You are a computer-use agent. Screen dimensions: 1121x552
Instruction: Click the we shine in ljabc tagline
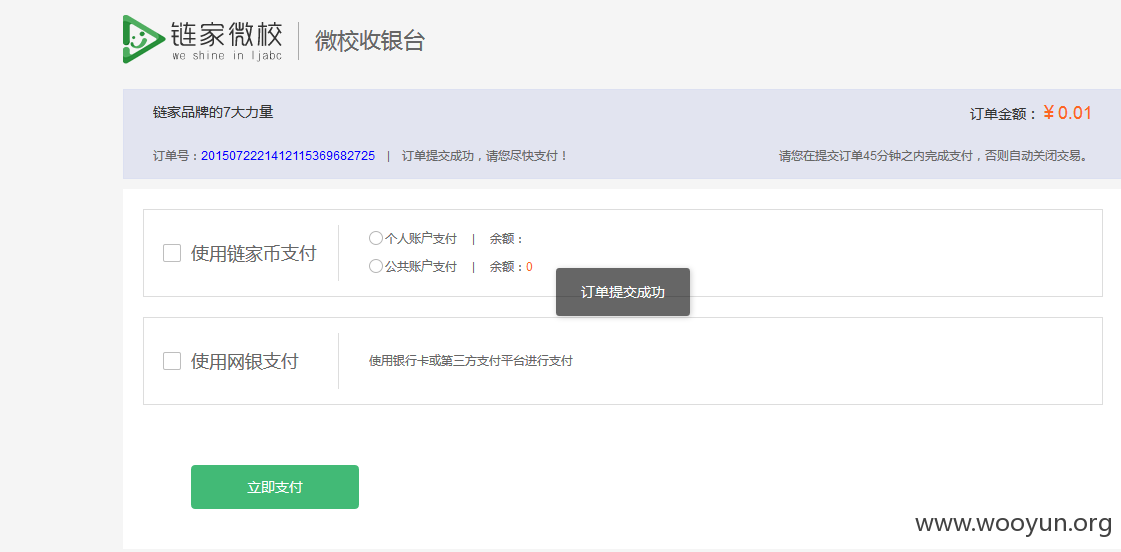coord(227,56)
